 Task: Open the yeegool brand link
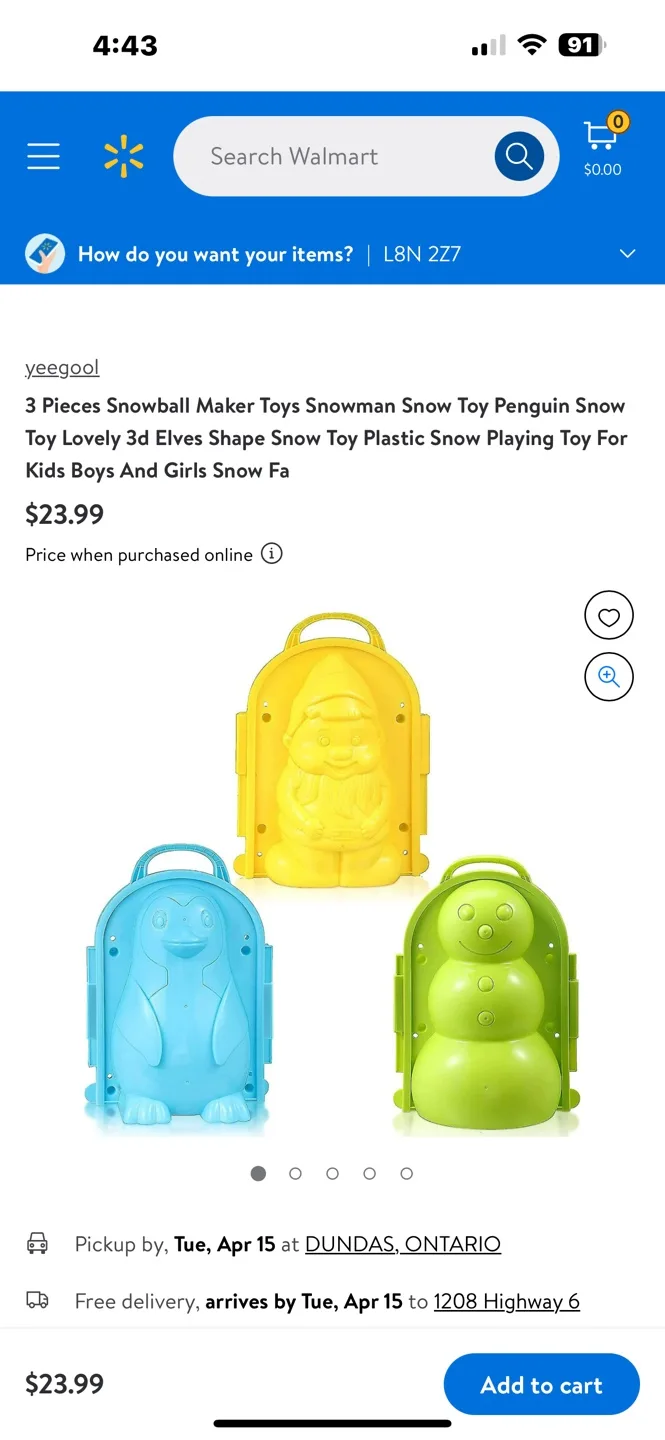click(62, 368)
